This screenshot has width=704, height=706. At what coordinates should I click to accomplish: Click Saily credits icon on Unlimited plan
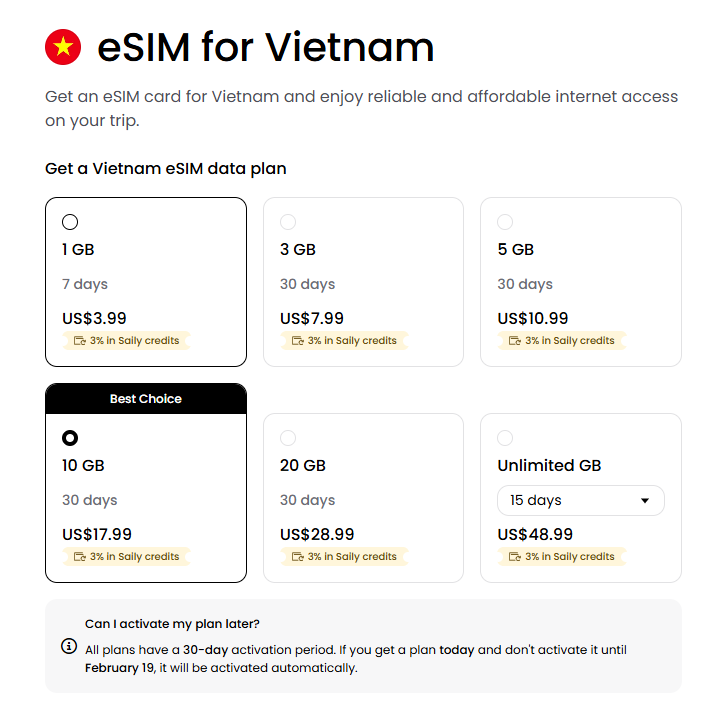pos(515,557)
